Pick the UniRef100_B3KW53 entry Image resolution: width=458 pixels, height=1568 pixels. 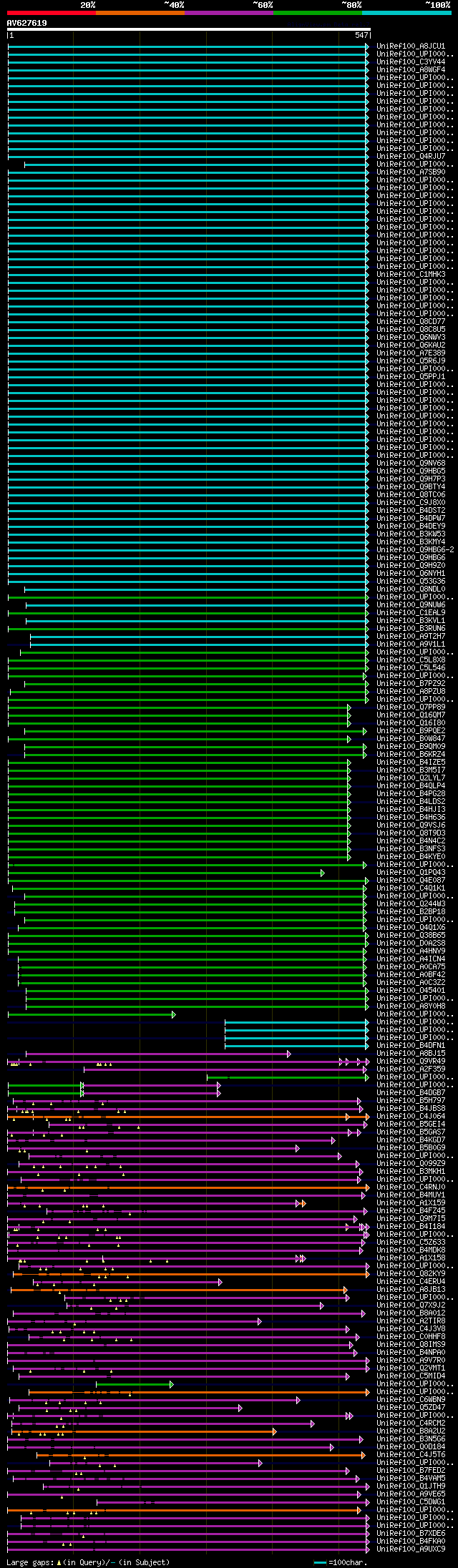click(x=411, y=534)
